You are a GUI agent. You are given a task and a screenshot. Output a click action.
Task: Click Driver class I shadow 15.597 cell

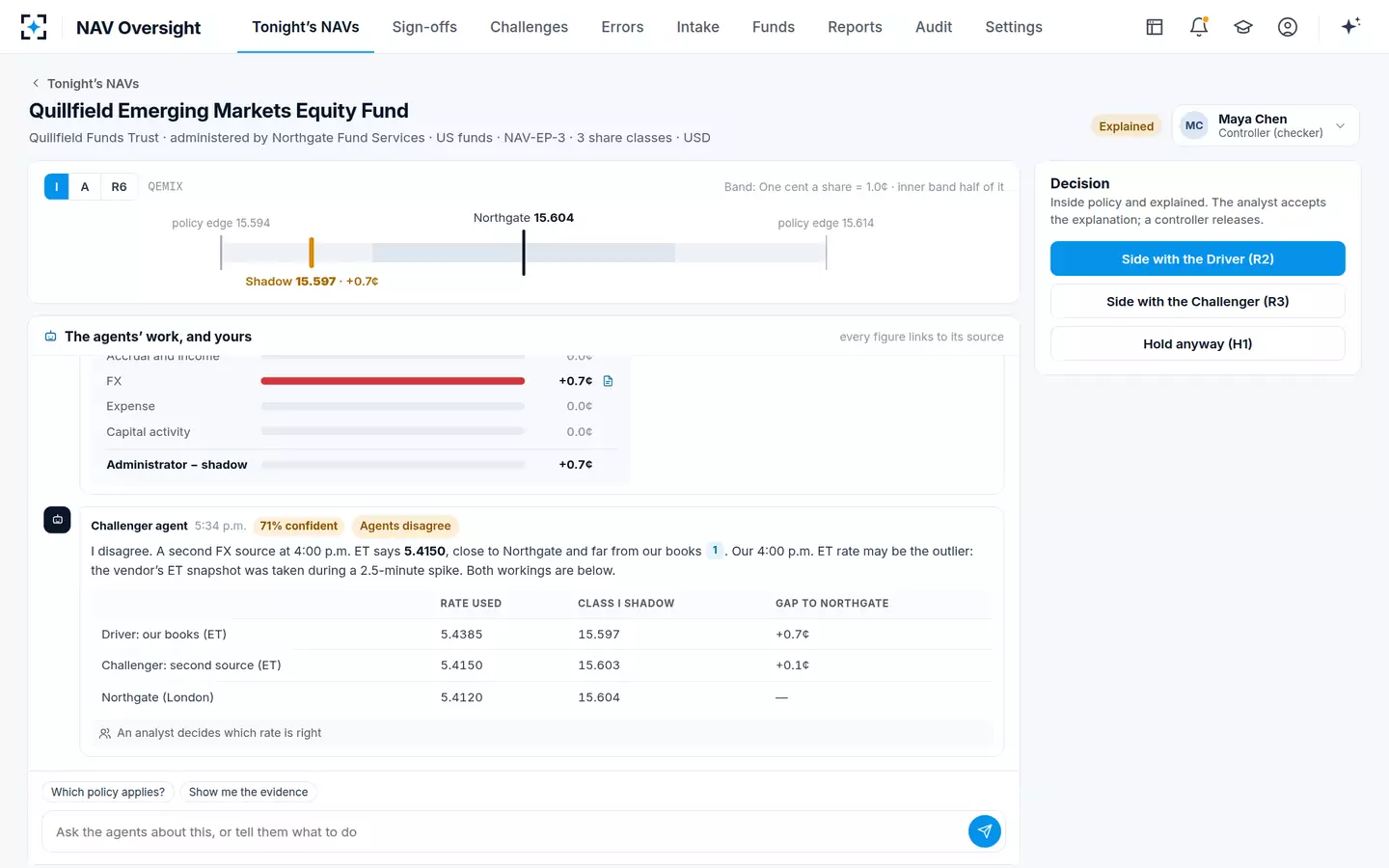coord(599,635)
